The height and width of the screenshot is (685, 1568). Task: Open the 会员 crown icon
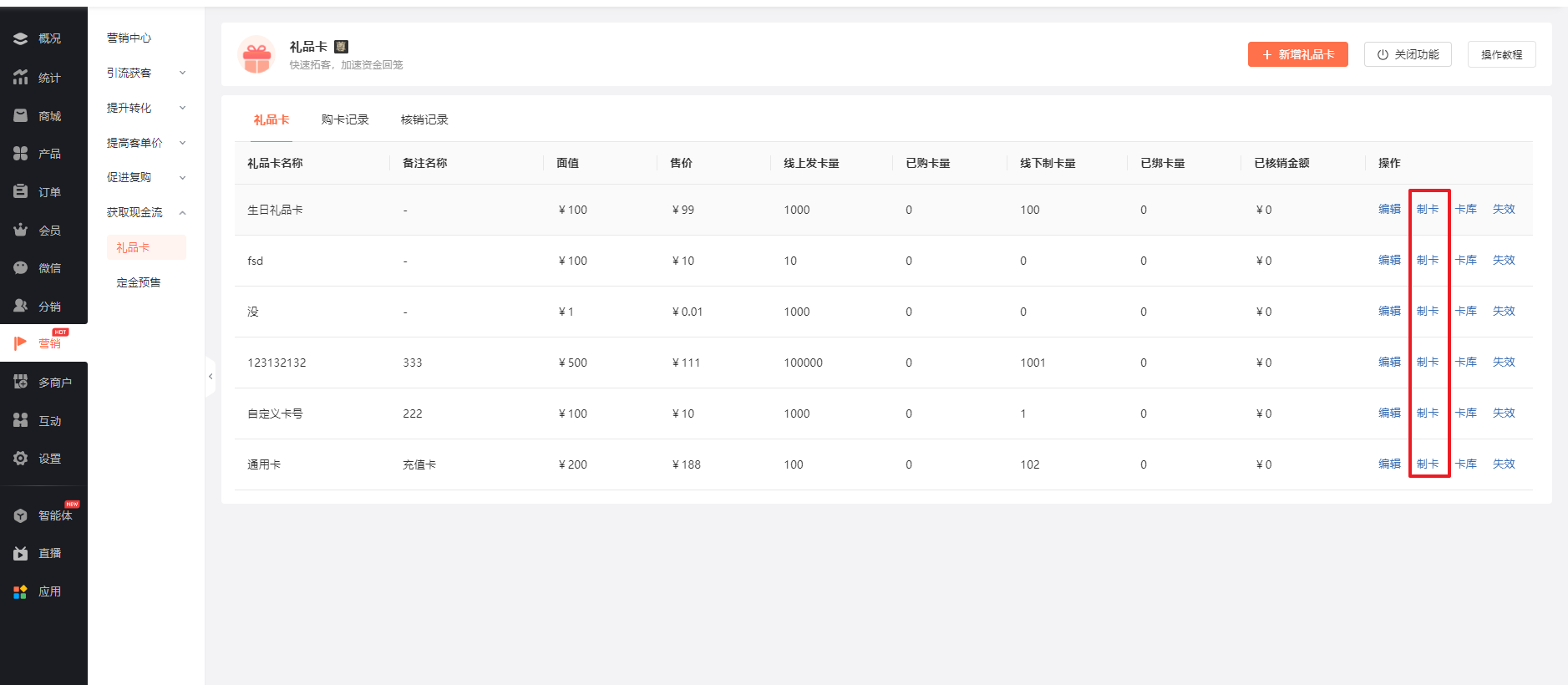tap(21, 230)
